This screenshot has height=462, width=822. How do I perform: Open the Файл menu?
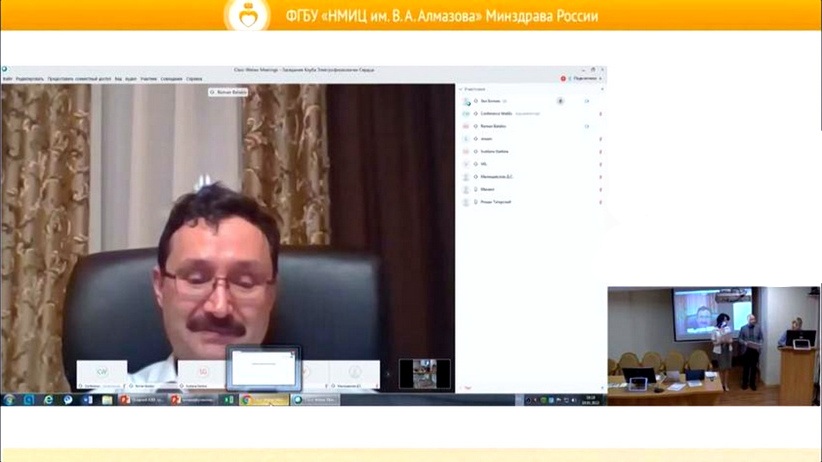[x=7, y=78]
